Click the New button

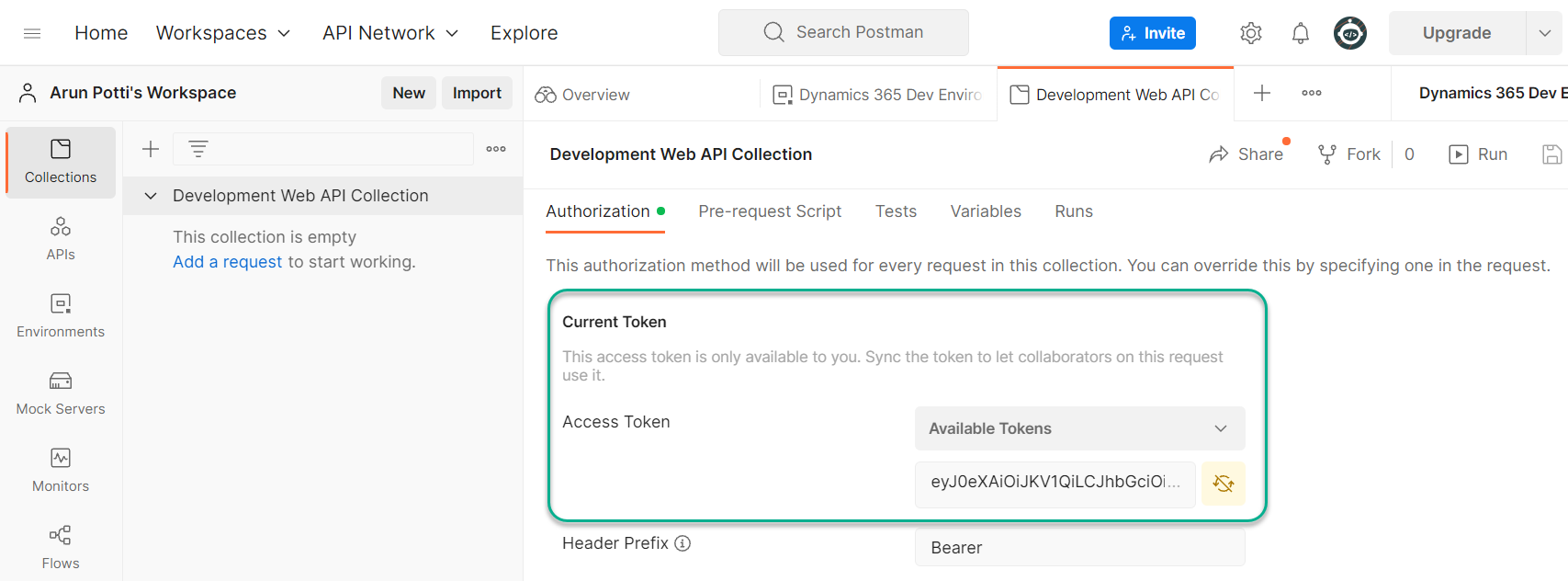[x=409, y=93]
